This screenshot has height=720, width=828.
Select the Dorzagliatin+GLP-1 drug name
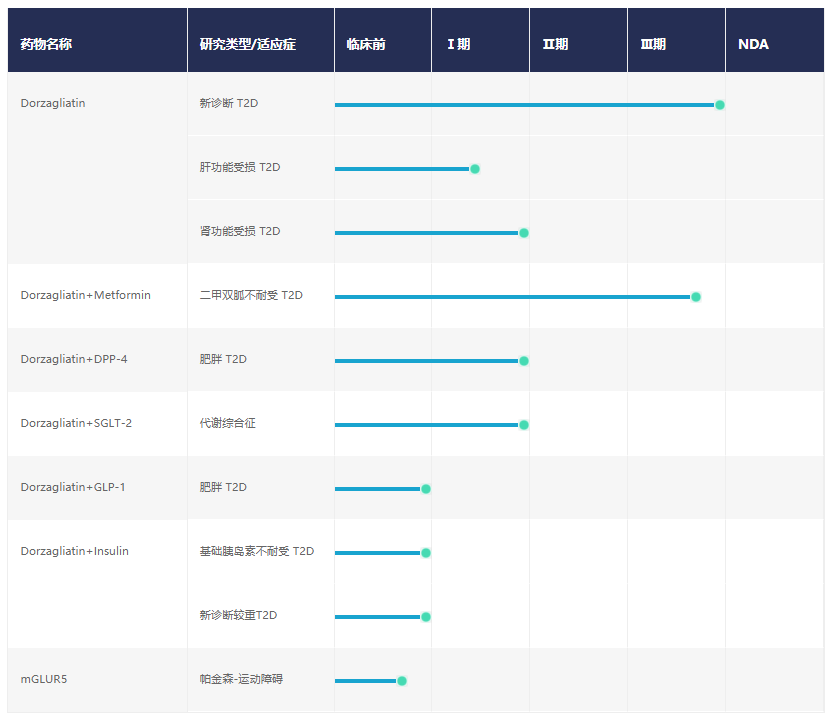coord(73,487)
